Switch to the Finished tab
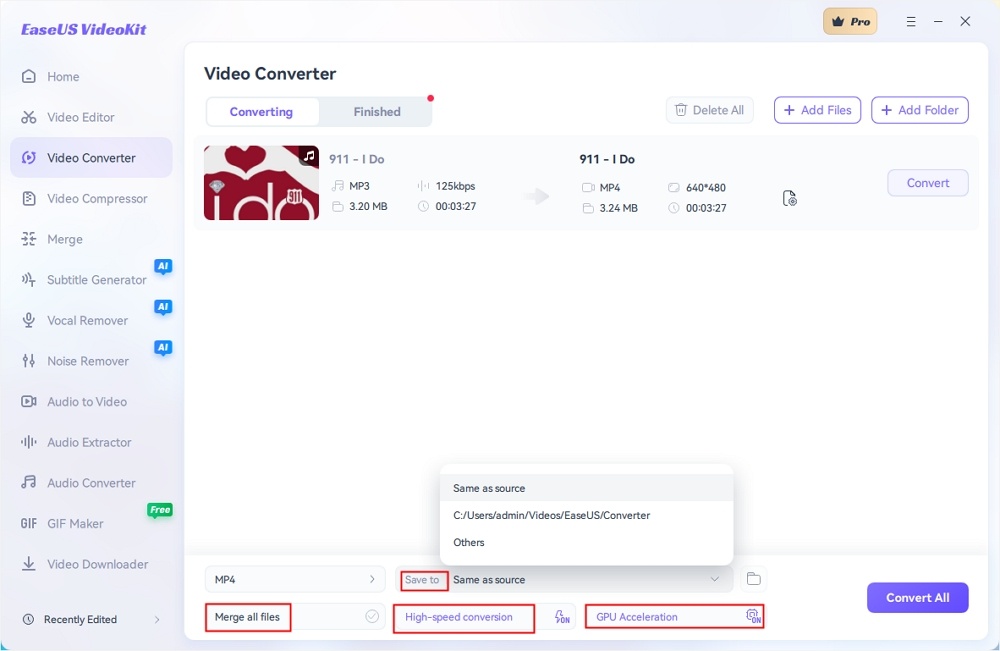The height and width of the screenshot is (651, 1000). coord(377,112)
